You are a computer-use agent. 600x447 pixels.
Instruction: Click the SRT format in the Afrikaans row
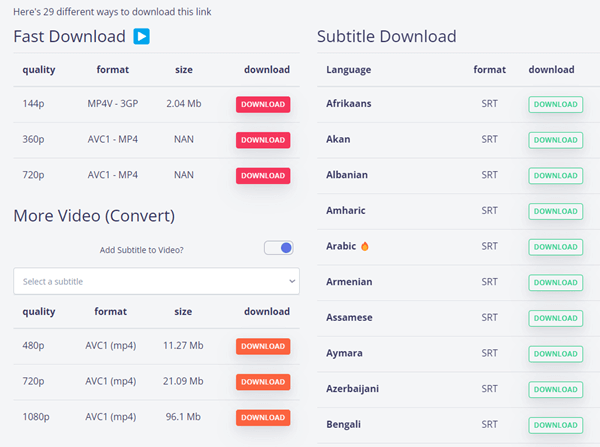(489, 103)
